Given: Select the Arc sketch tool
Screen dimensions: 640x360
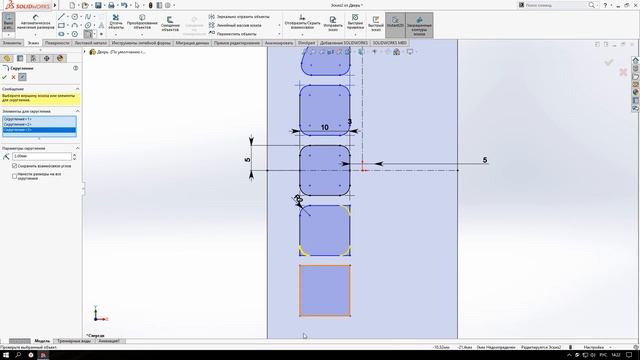Looking at the screenshot, I should pyautogui.click(x=75, y=25).
